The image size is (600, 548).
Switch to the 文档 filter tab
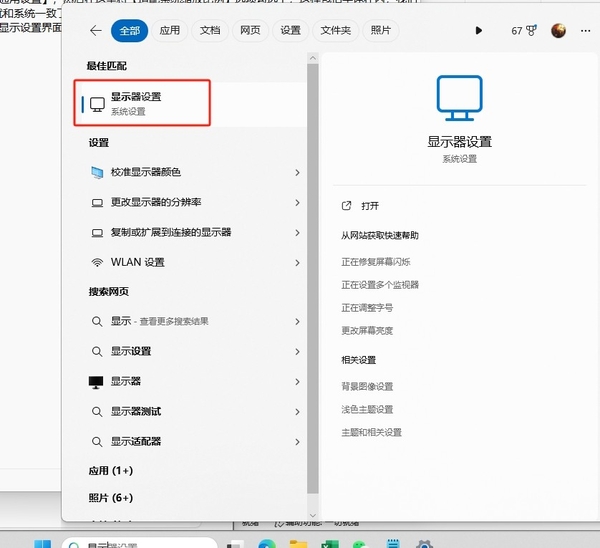[210, 31]
